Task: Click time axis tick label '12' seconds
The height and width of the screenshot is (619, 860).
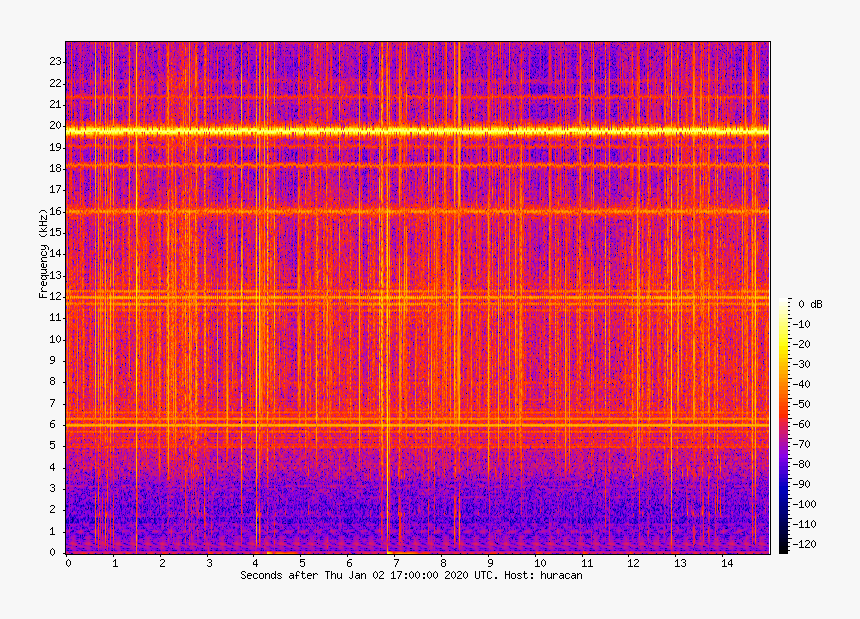Action: point(633,563)
